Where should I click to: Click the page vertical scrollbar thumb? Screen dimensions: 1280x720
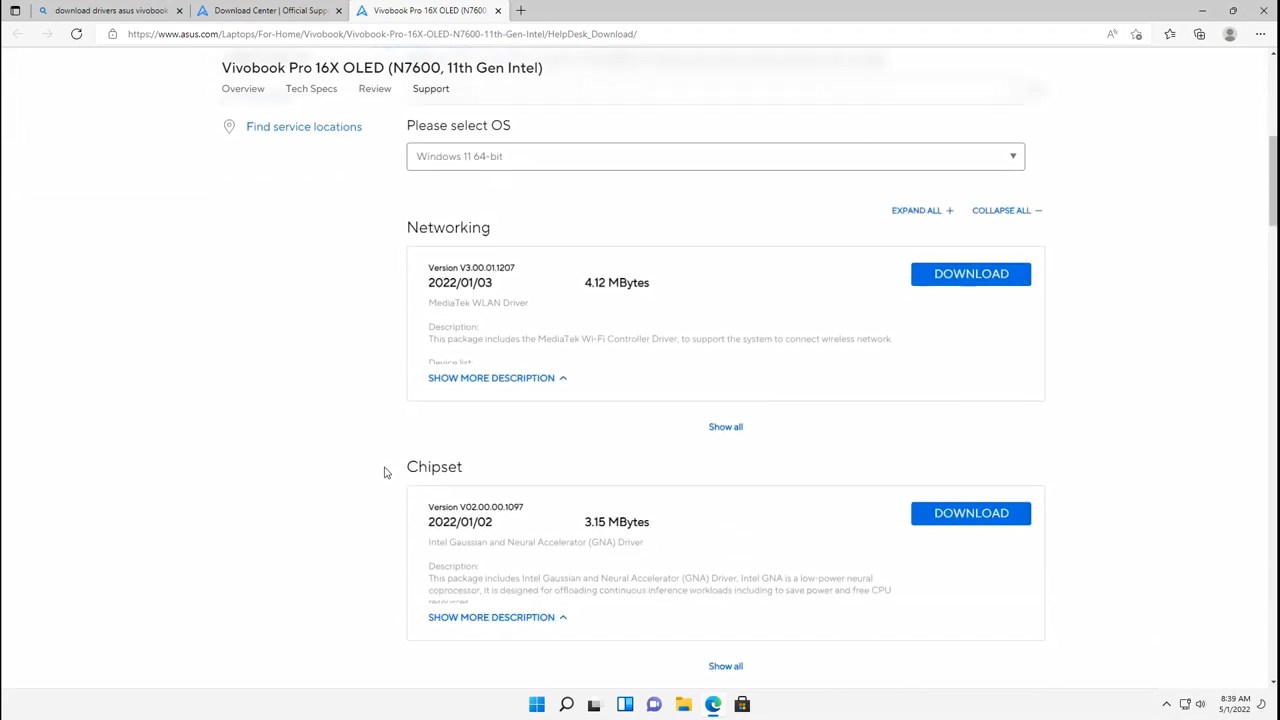coord(1273,180)
